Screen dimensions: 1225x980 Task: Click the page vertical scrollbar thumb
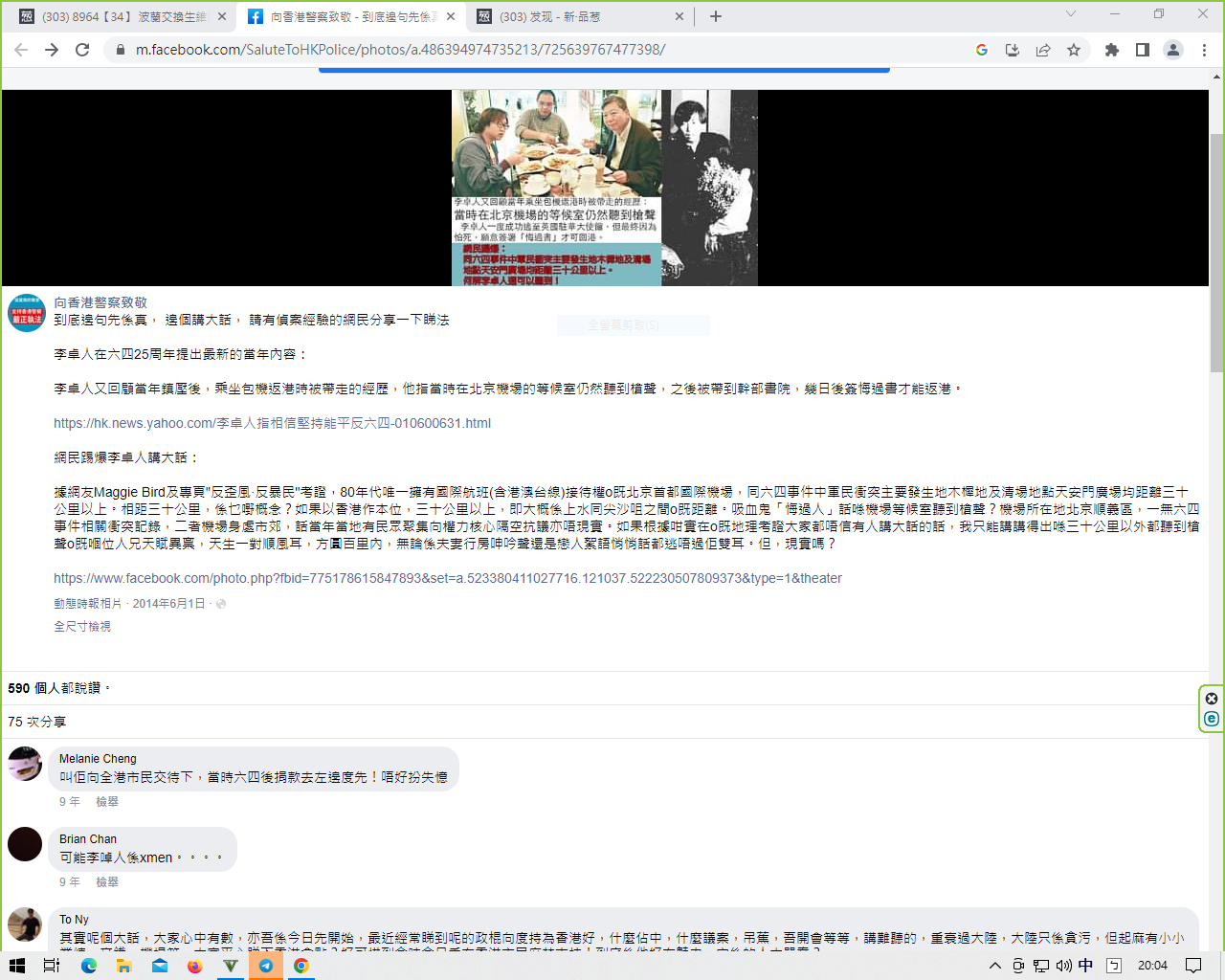click(1216, 253)
